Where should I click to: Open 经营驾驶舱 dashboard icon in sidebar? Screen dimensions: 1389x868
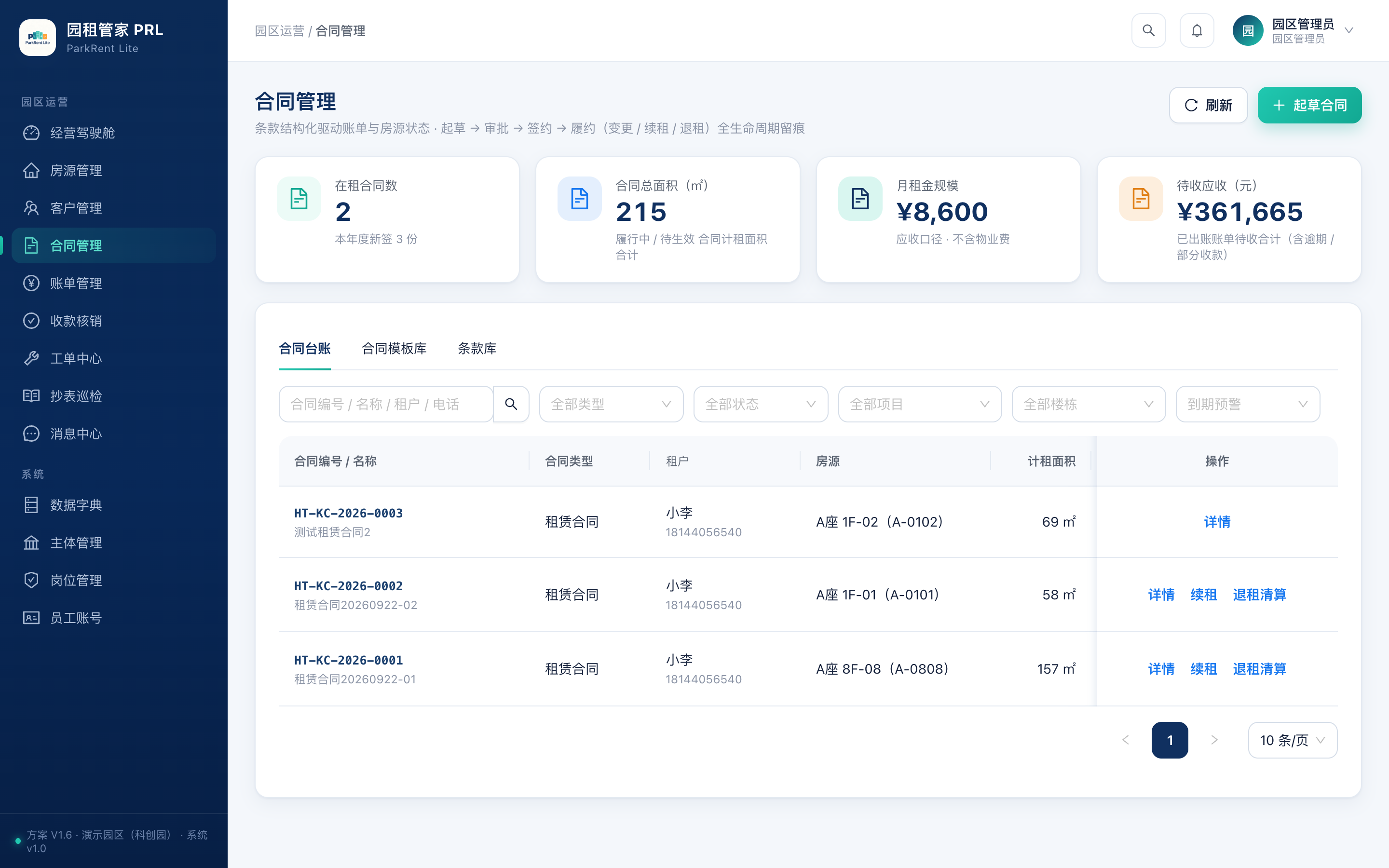tap(31, 133)
